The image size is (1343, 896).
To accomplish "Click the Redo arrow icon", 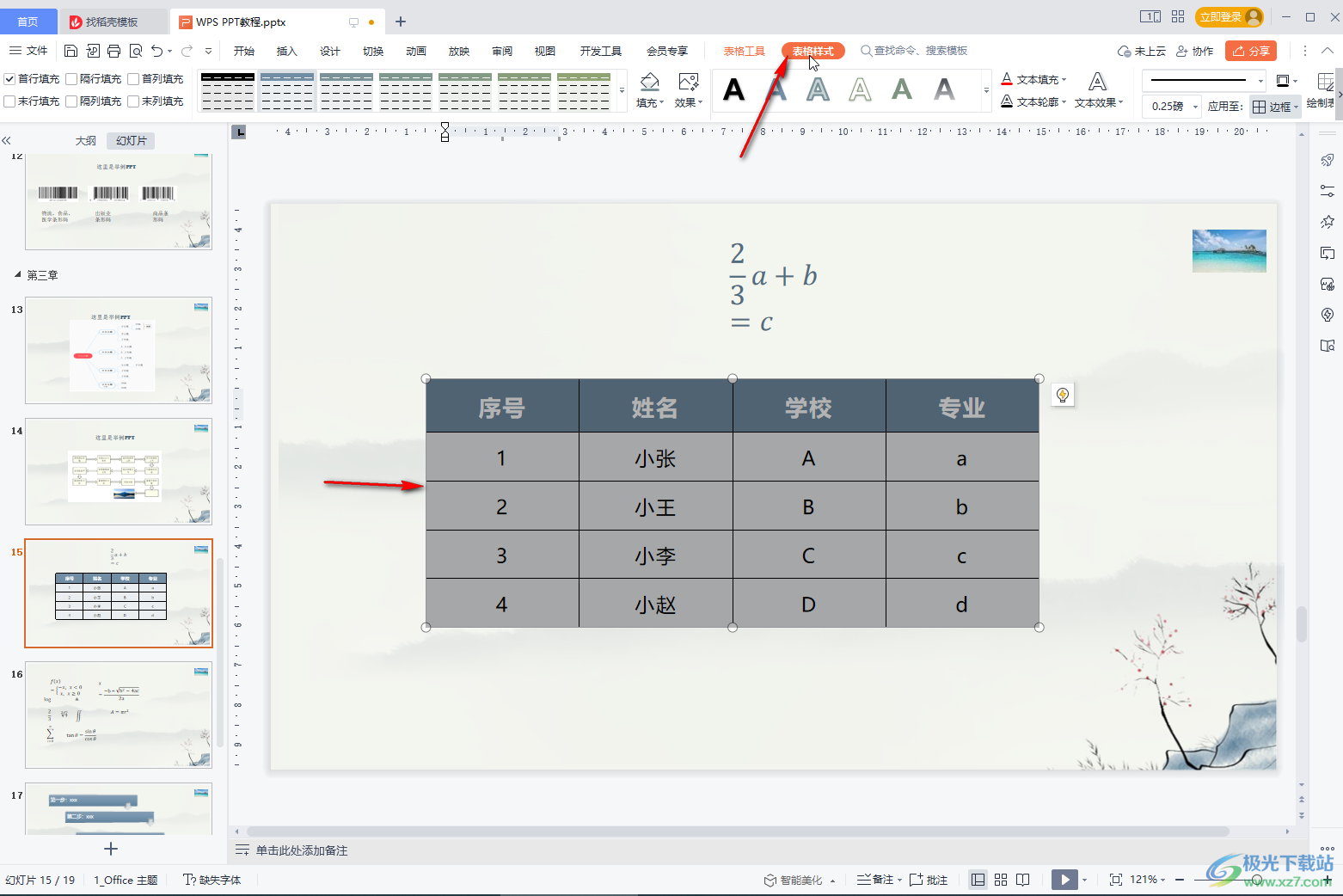I will coord(187,51).
